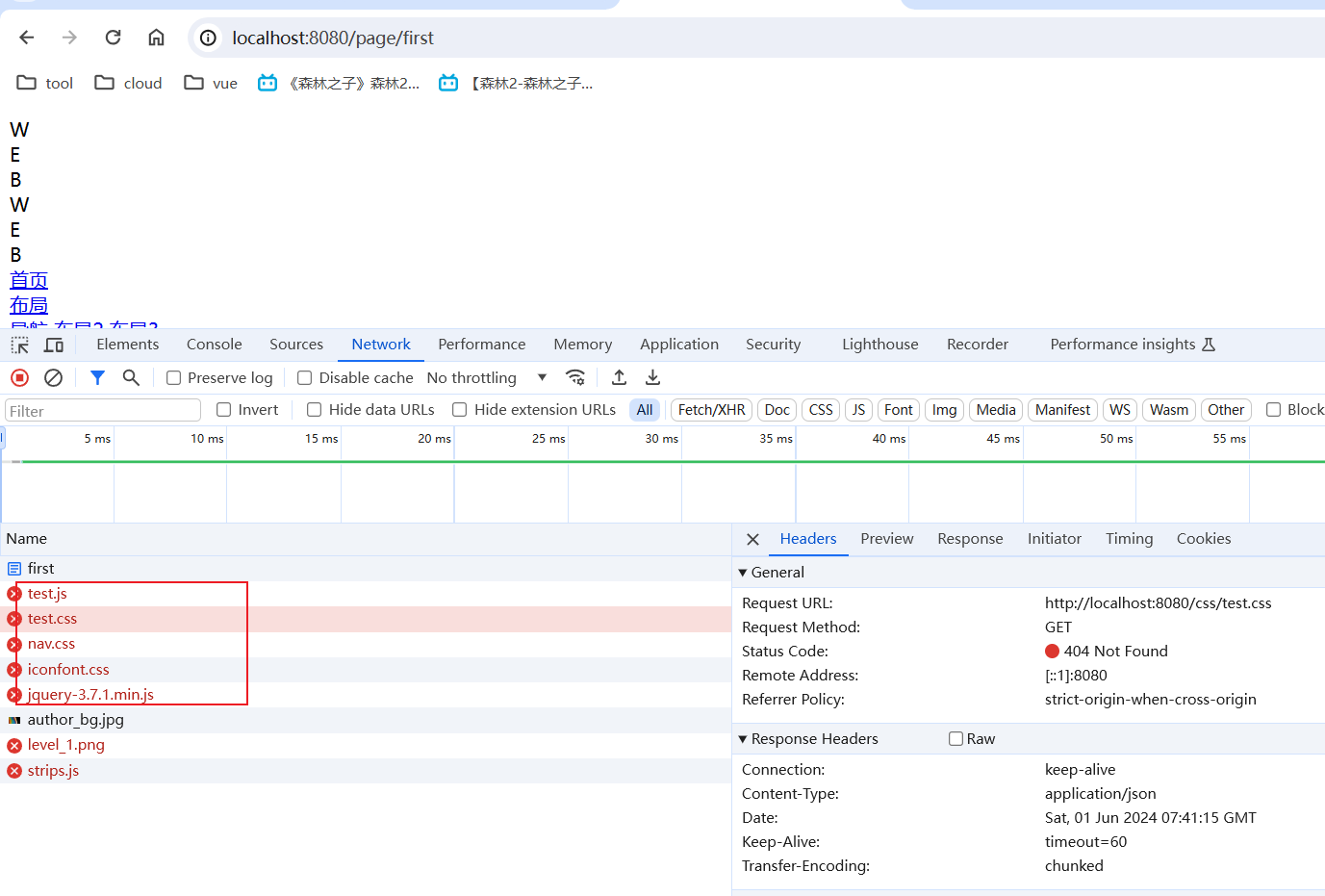Filter requests by CSS type
The height and width of the screenshot is (896, 1325).
pos(821,410)
